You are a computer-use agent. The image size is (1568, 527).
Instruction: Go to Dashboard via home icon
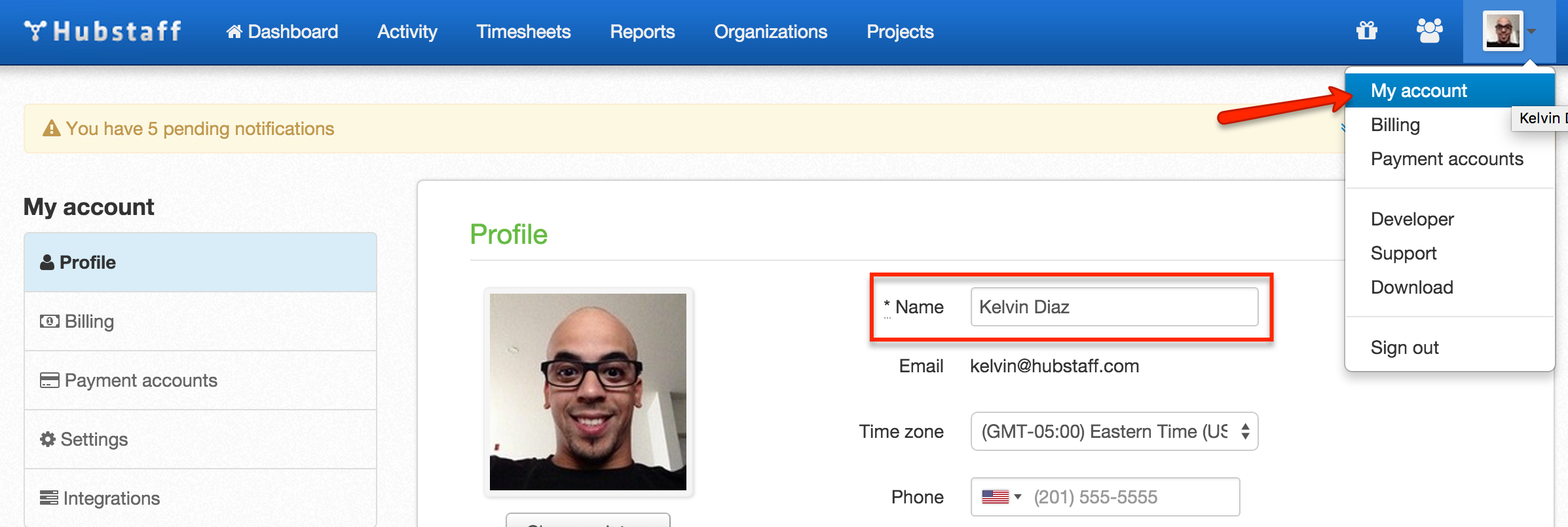coord(234,31)
